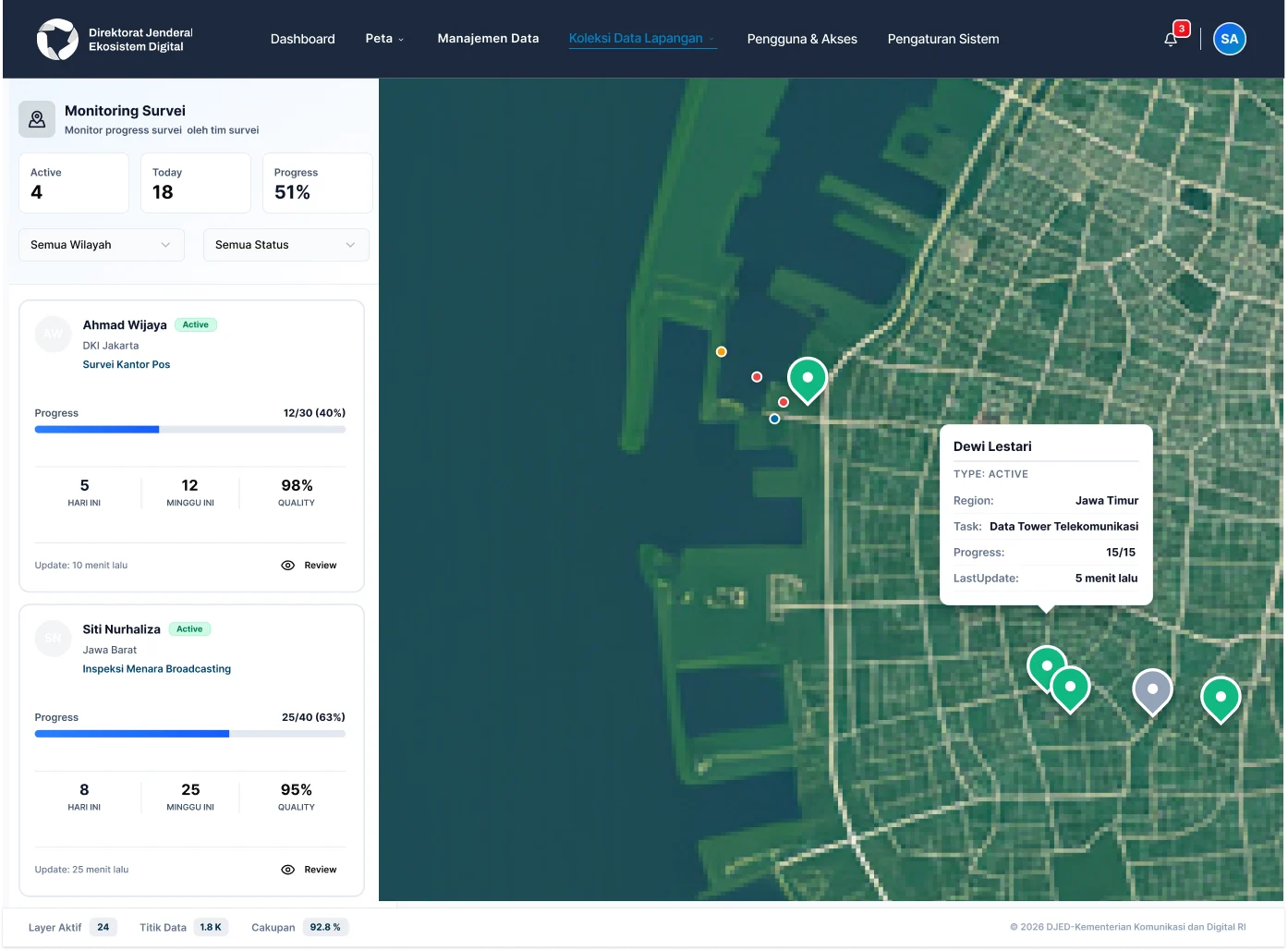Click the Titik Data 1.8 K badge
Screen dimensions: 1288x951
pos(211,928)
